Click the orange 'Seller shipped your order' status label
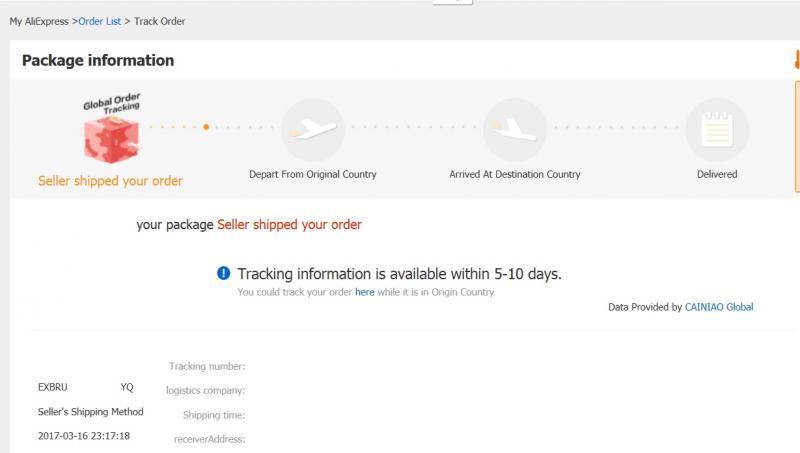The image size is (800, 453). tap(110, 181)
